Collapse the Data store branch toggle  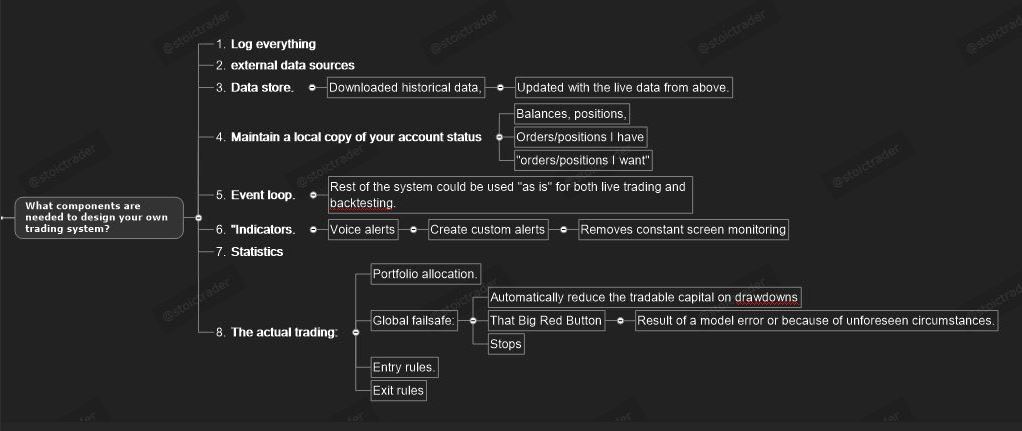click(313, 88)
